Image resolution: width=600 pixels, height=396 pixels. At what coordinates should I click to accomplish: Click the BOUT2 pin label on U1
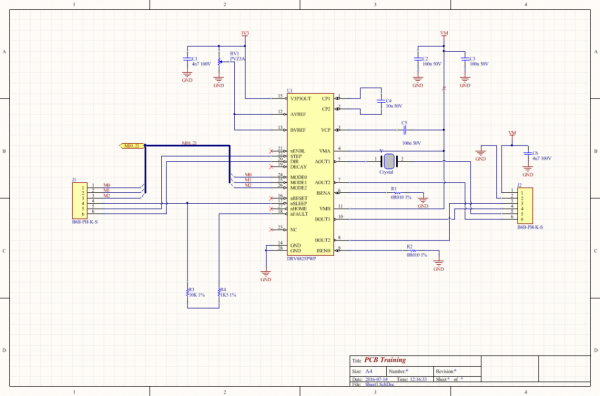click(323, 240)
